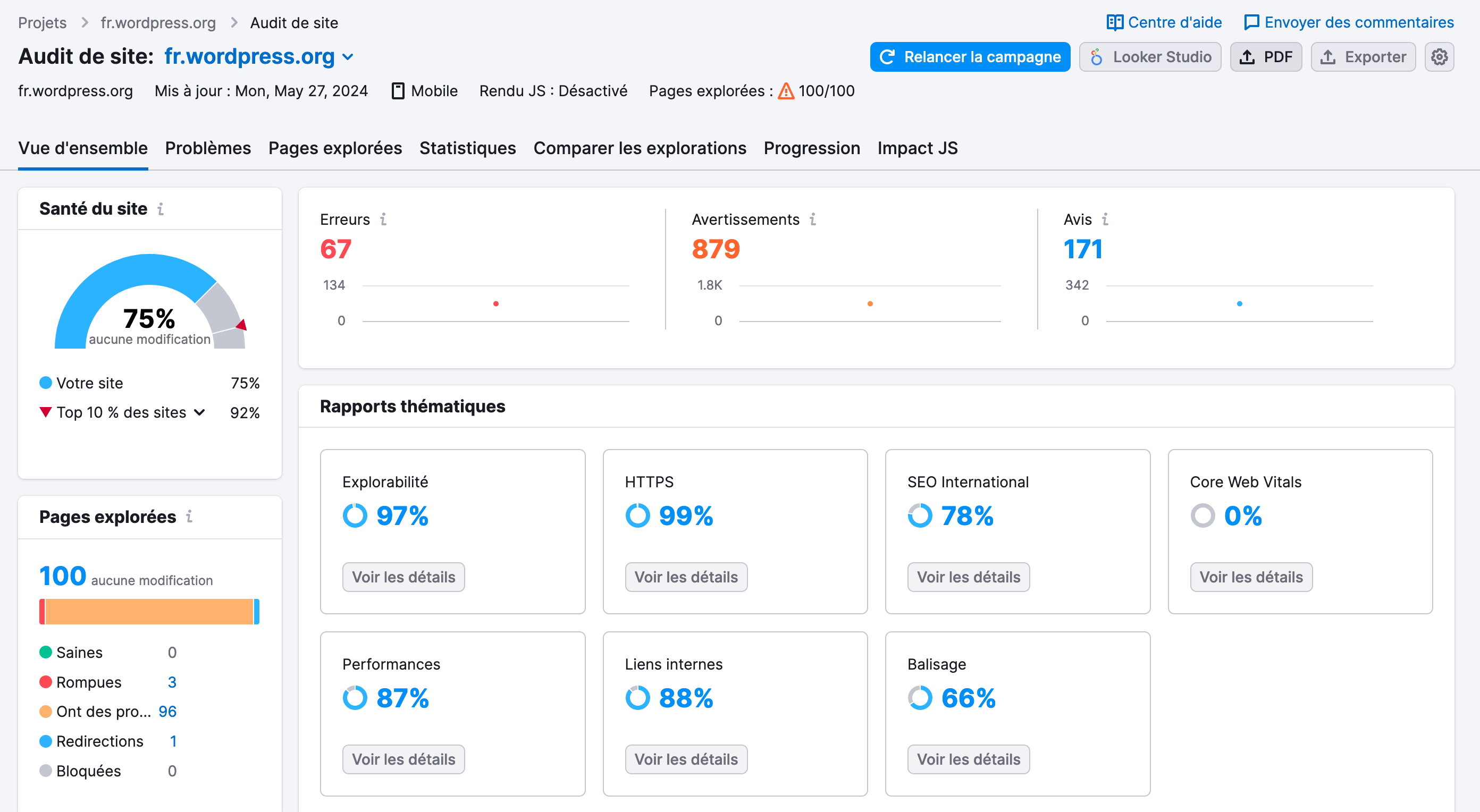This screenshot has width=1480, height=812.
Task: Click the Redirections count 1
Action: [173, 741]
